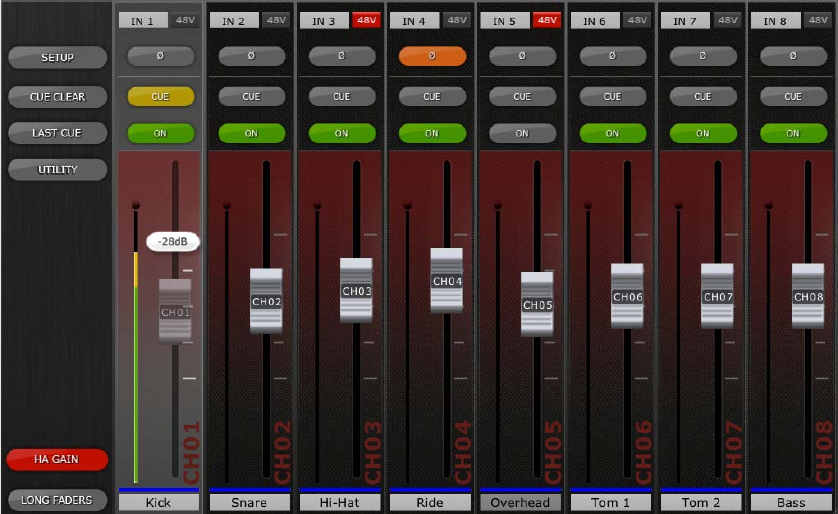Click the CH08 fader knob
This screenshot has height=514, width=838.
pos(808,296)
